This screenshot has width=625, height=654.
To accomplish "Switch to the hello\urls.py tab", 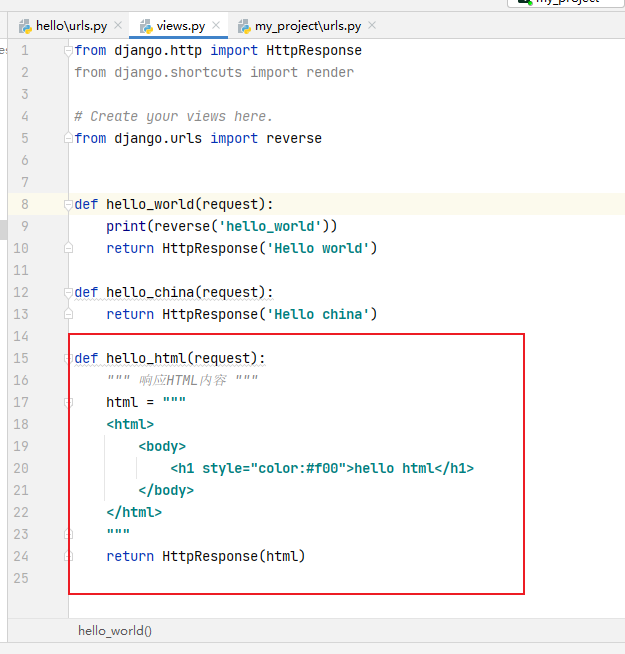I will point(71,26).
